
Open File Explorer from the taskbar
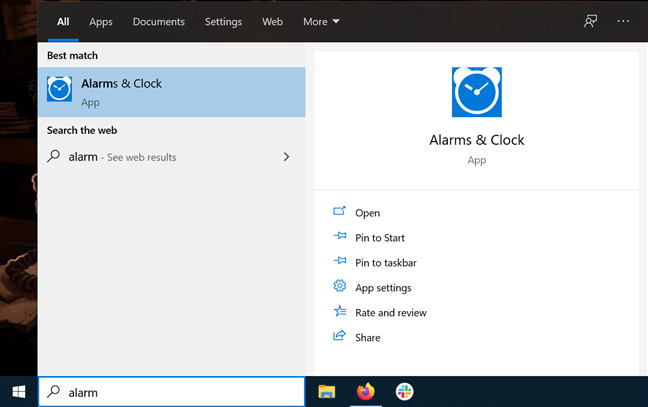tap(326, 392)
